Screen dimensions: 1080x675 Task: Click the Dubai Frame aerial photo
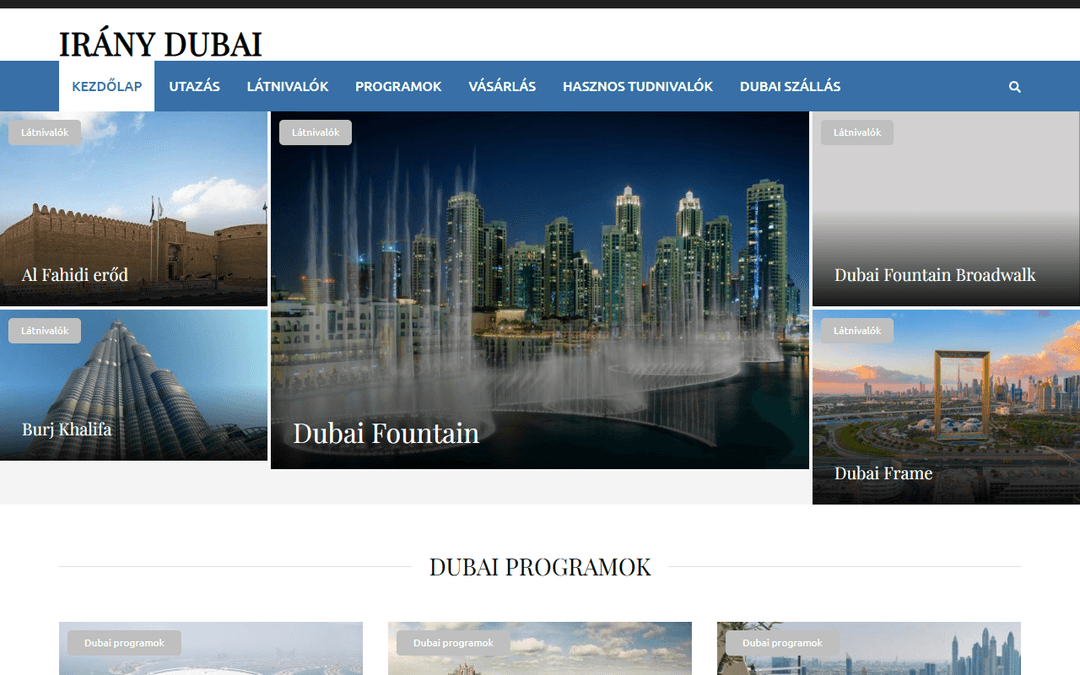[946, 407]
